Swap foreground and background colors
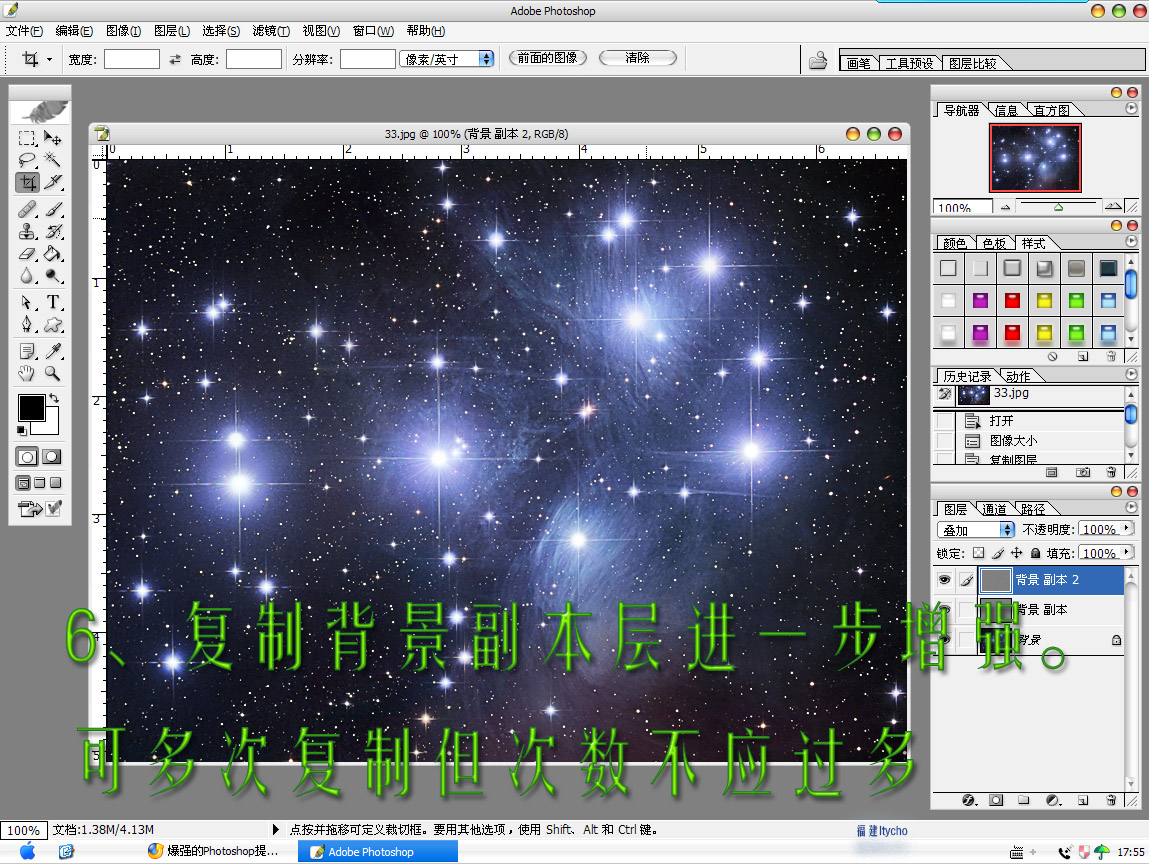1149x864 pixels. (53, 399)
